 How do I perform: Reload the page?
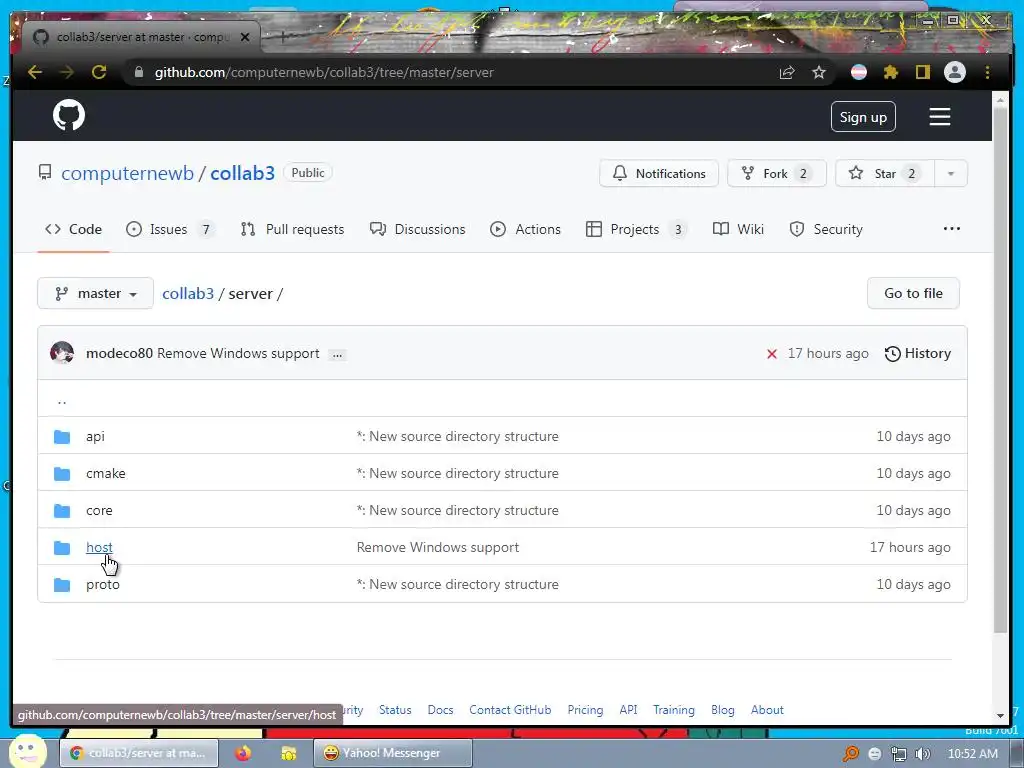[99, 72]
